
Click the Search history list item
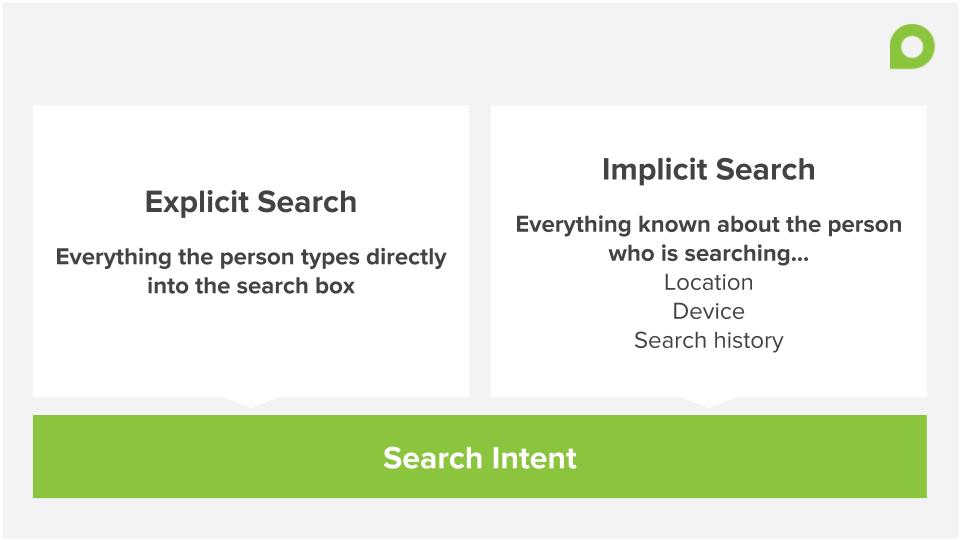[708, 340]
